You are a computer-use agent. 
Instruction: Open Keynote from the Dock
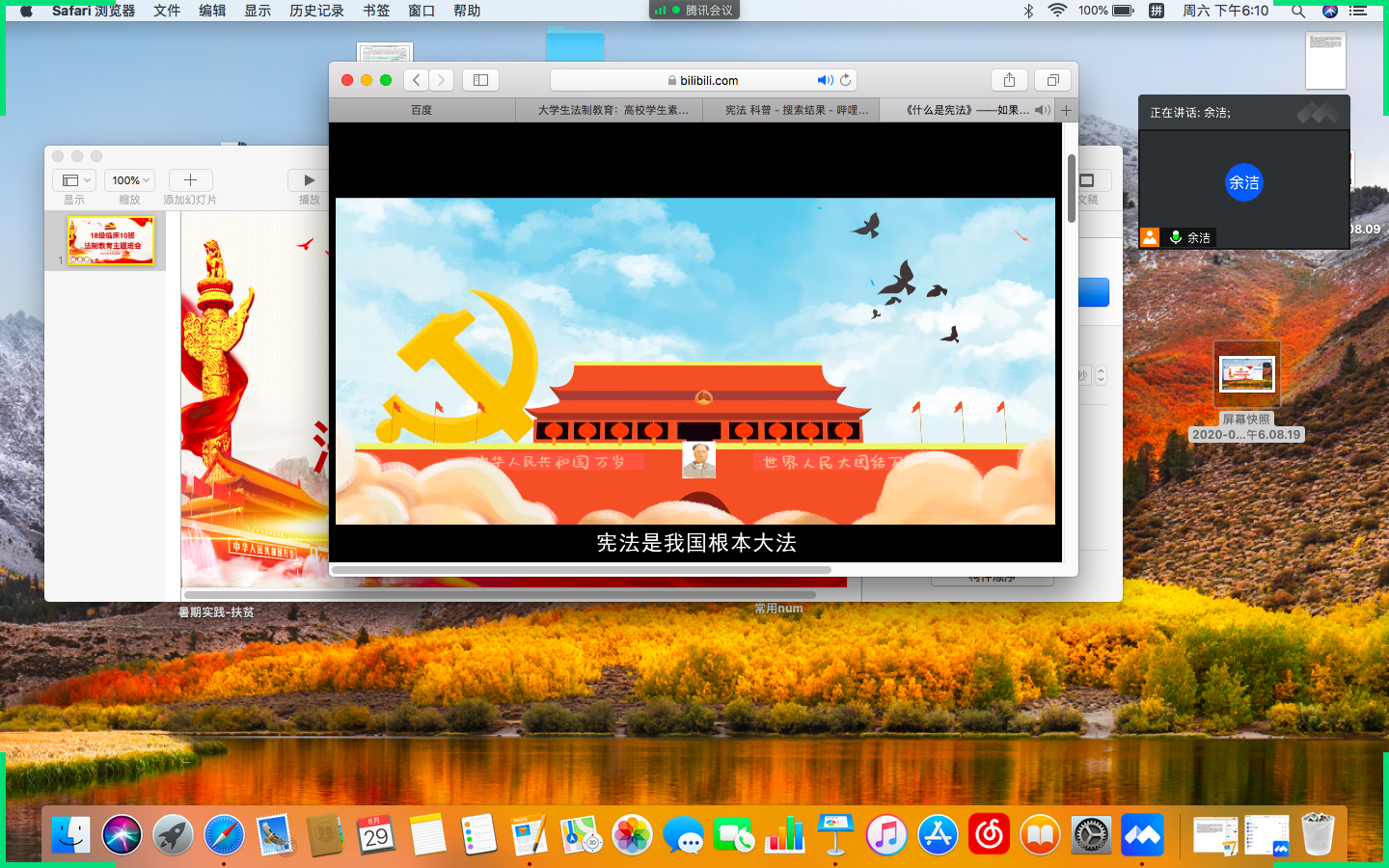click(x=835, y=835)
